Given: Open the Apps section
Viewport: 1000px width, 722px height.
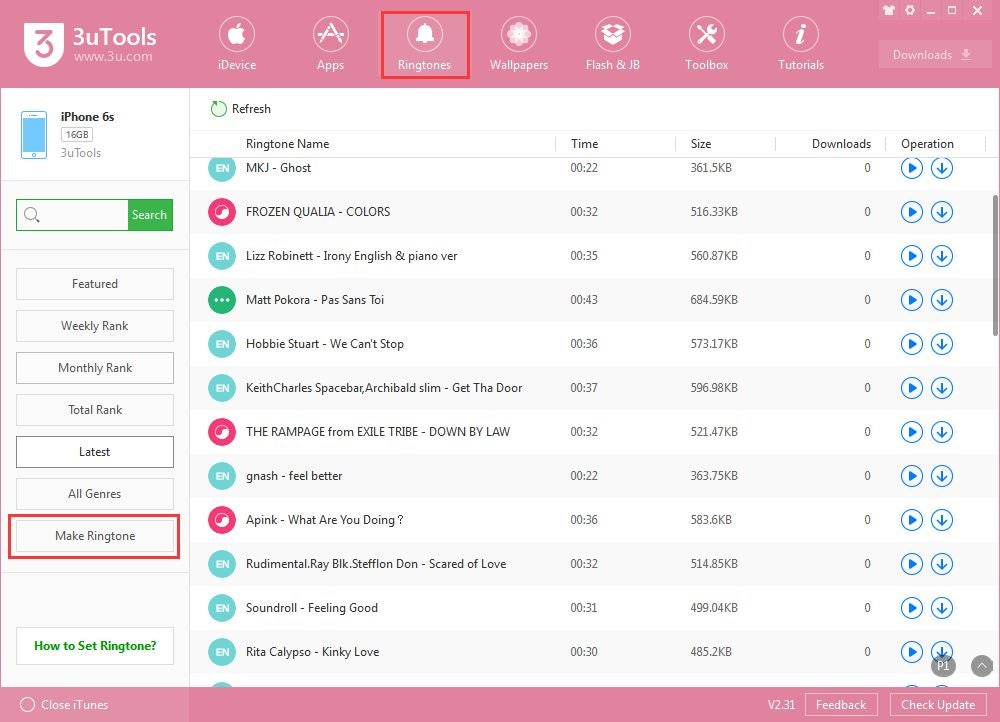Looking at the screenshot, I should click(330, 42).
